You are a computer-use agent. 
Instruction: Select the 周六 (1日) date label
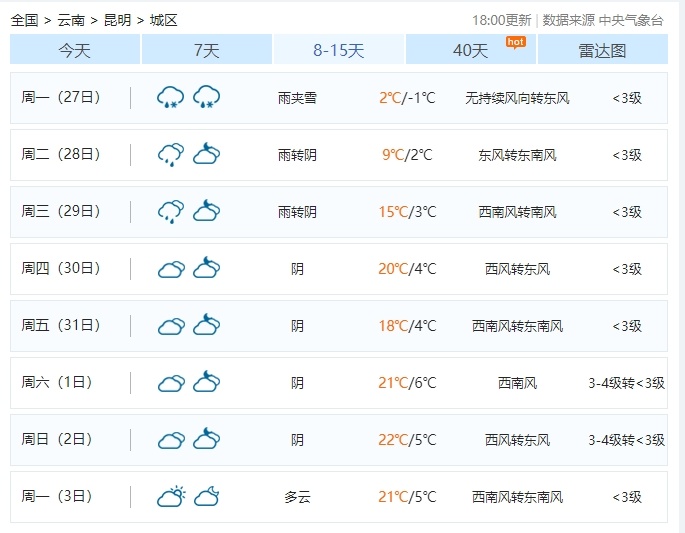pos(57,383)
